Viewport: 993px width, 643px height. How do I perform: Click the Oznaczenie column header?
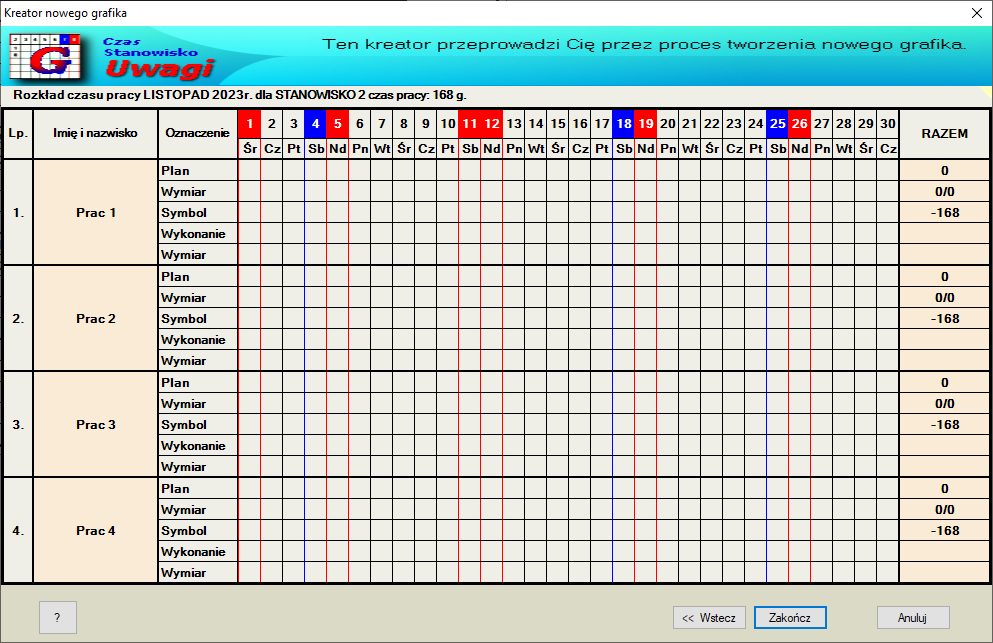click(197, 134)
